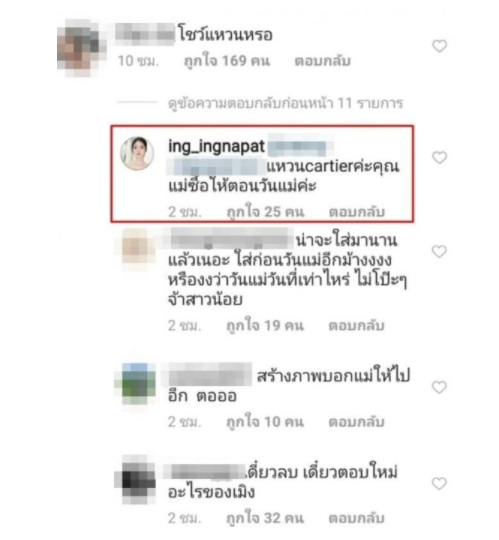499x540 pixels.
Task: Open ing_ingnapat's profile picture
Action: click(137, 154)
